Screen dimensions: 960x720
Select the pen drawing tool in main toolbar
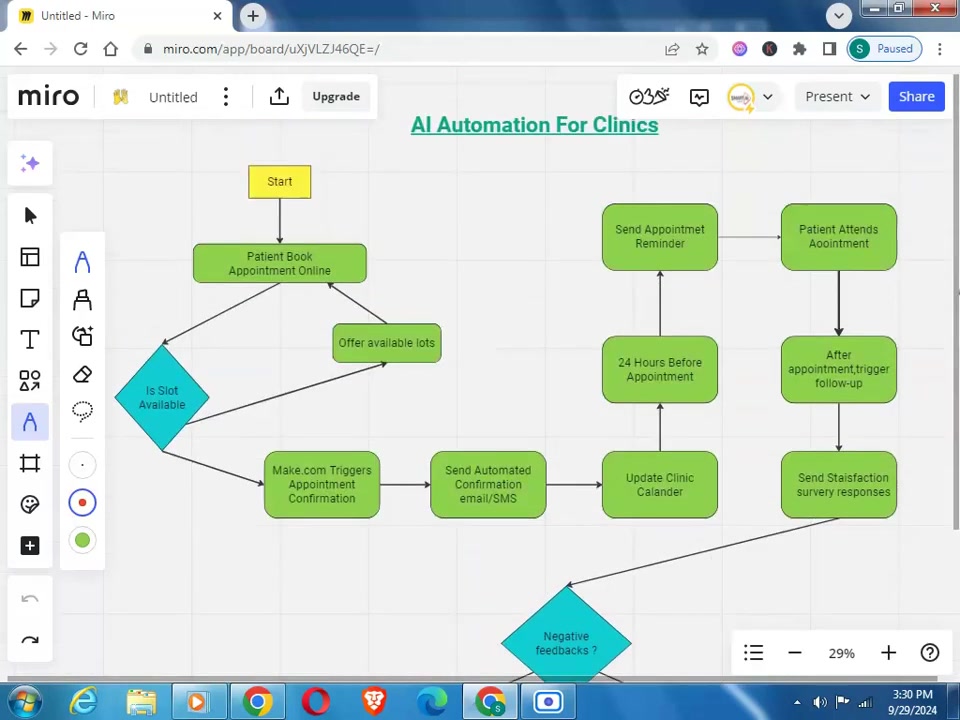click(29, 422)
